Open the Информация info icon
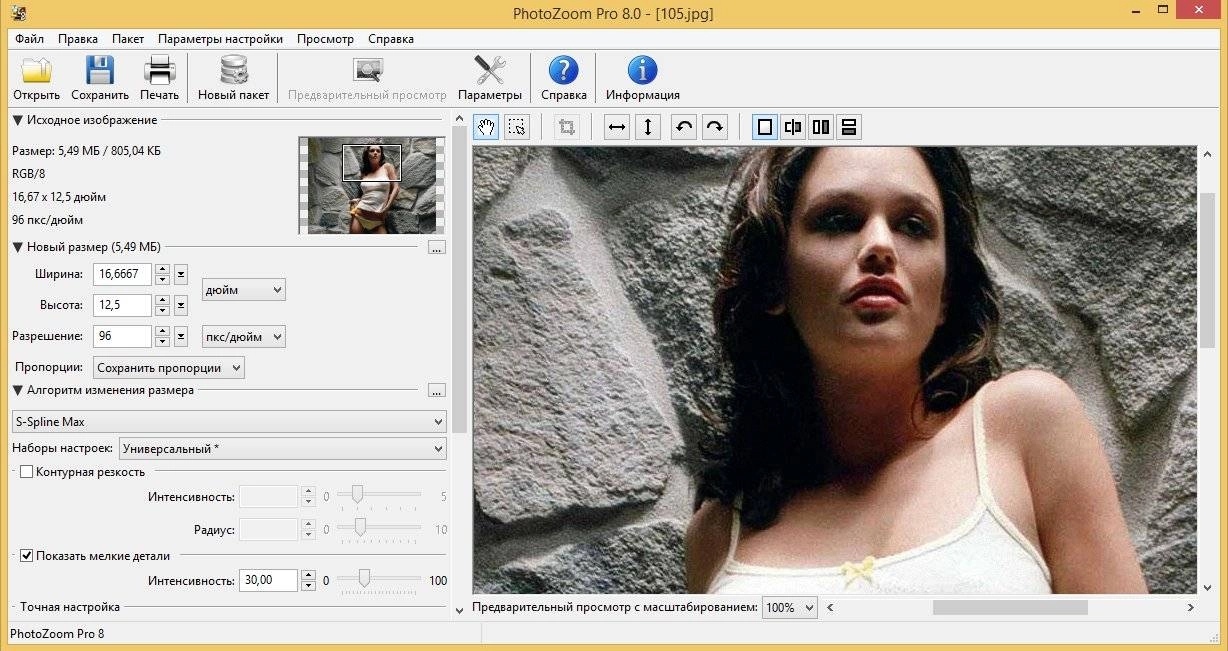The width and height of the screenshot is (1228, 651). [x=642, y=71]
